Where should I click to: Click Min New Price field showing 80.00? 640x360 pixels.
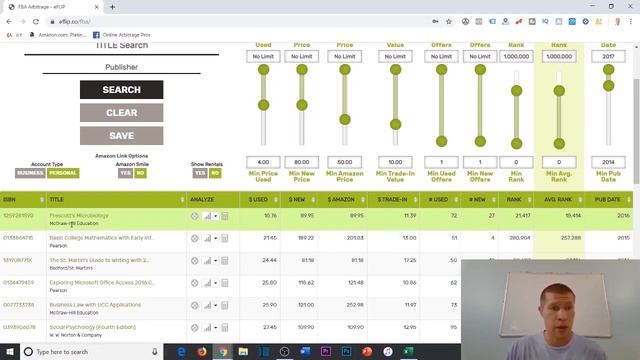pyautogui.click(x=302, y=162)
